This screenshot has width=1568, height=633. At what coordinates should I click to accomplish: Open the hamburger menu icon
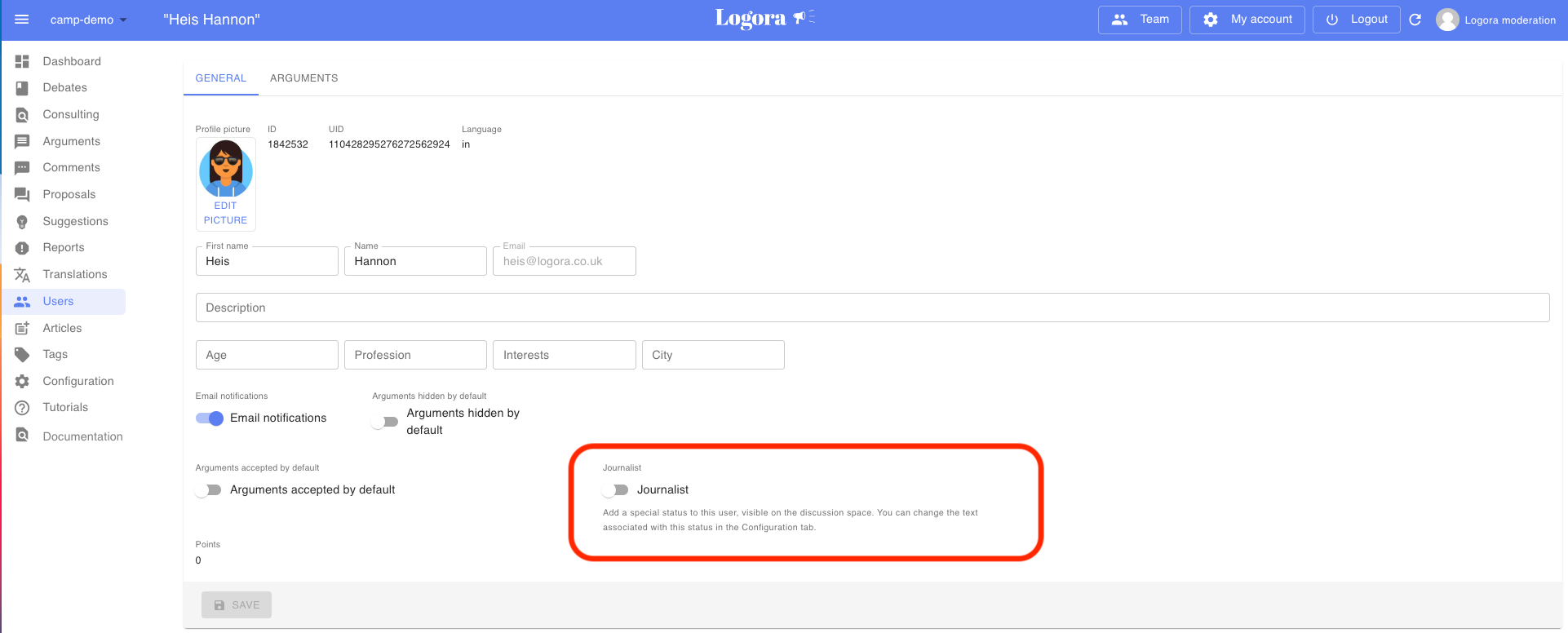22,20
